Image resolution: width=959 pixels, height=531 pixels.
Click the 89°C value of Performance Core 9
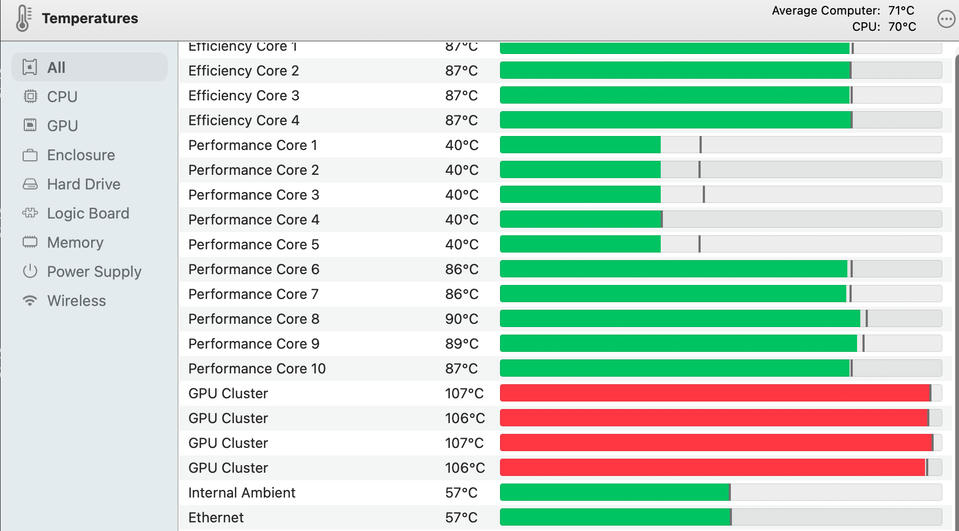(x=462, y=344)
